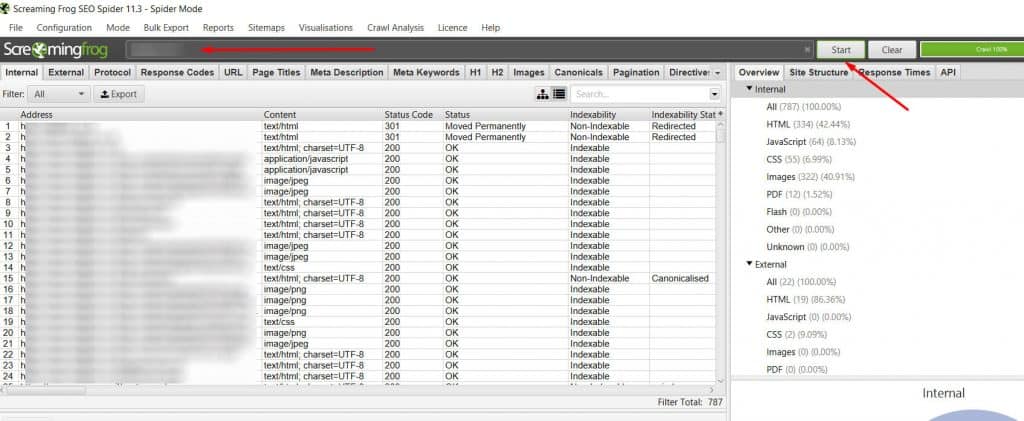The image size is (1024, 421).
Task: Switch to the H2 tab
Action: (x=498, y=72)
